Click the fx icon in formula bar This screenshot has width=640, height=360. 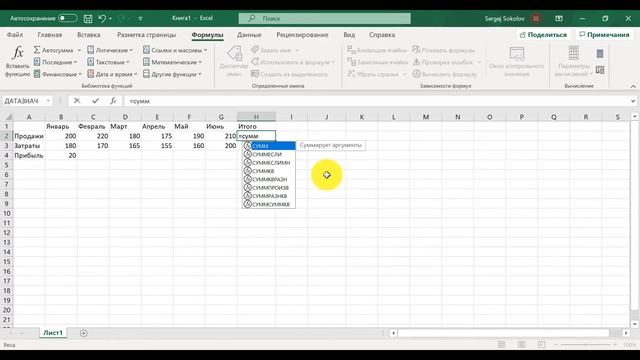[x=113, y=100]
